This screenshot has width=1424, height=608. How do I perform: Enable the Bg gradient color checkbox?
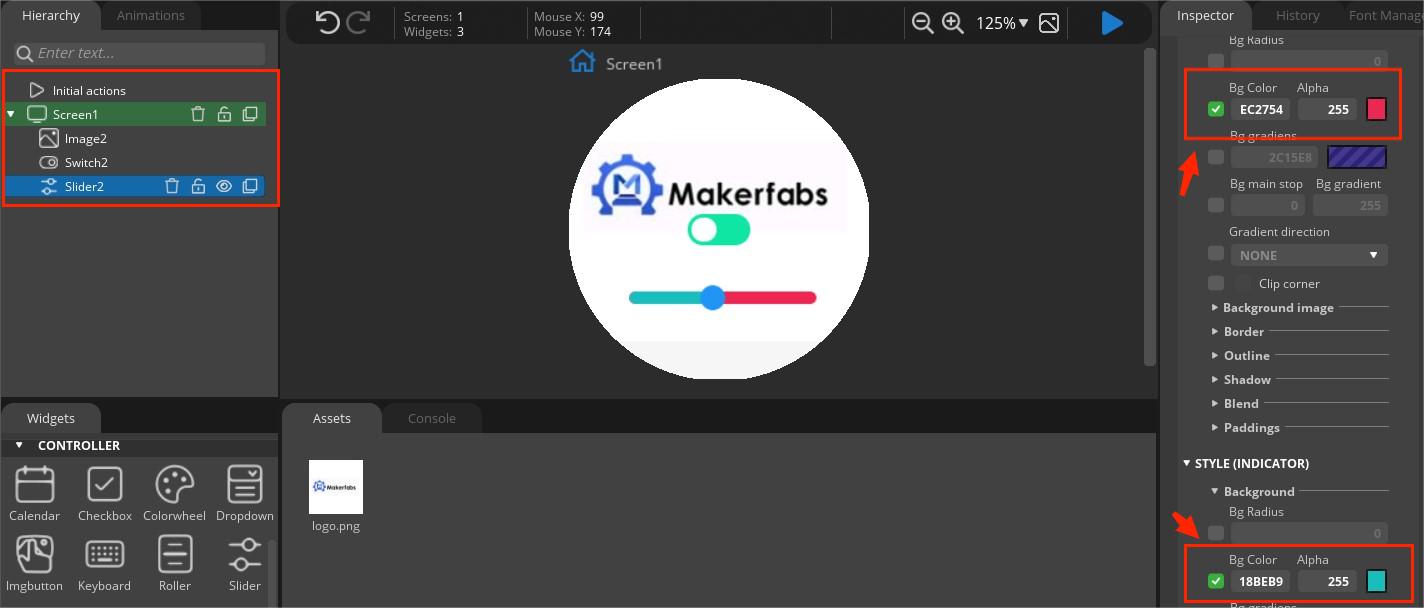click(1216, 157)
